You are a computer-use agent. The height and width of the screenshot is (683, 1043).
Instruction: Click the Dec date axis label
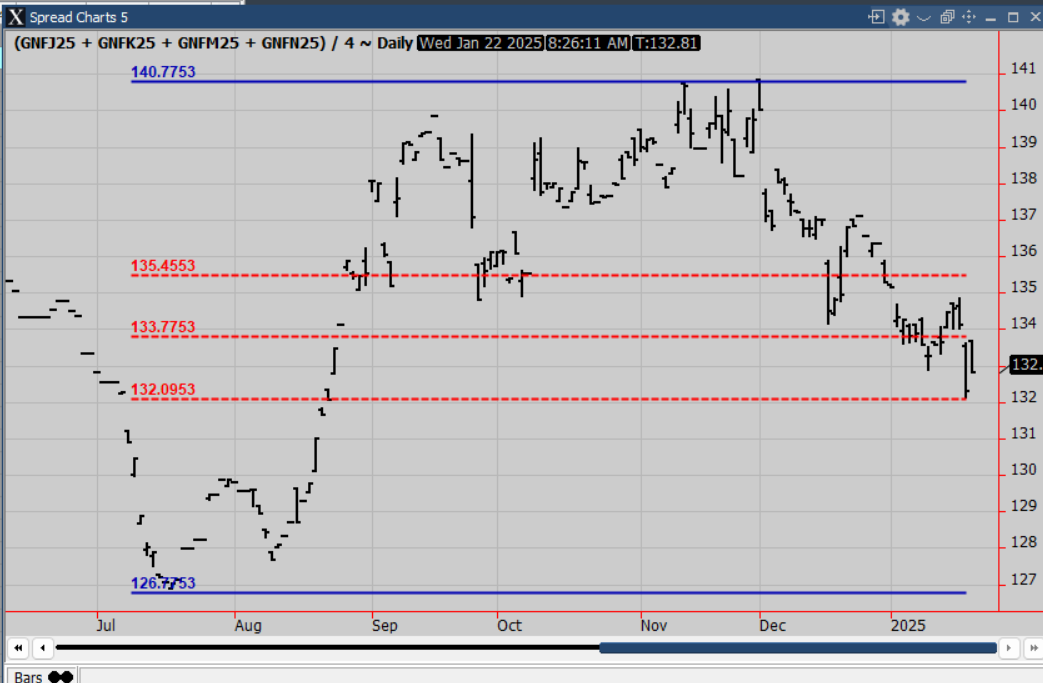(773, 626)
